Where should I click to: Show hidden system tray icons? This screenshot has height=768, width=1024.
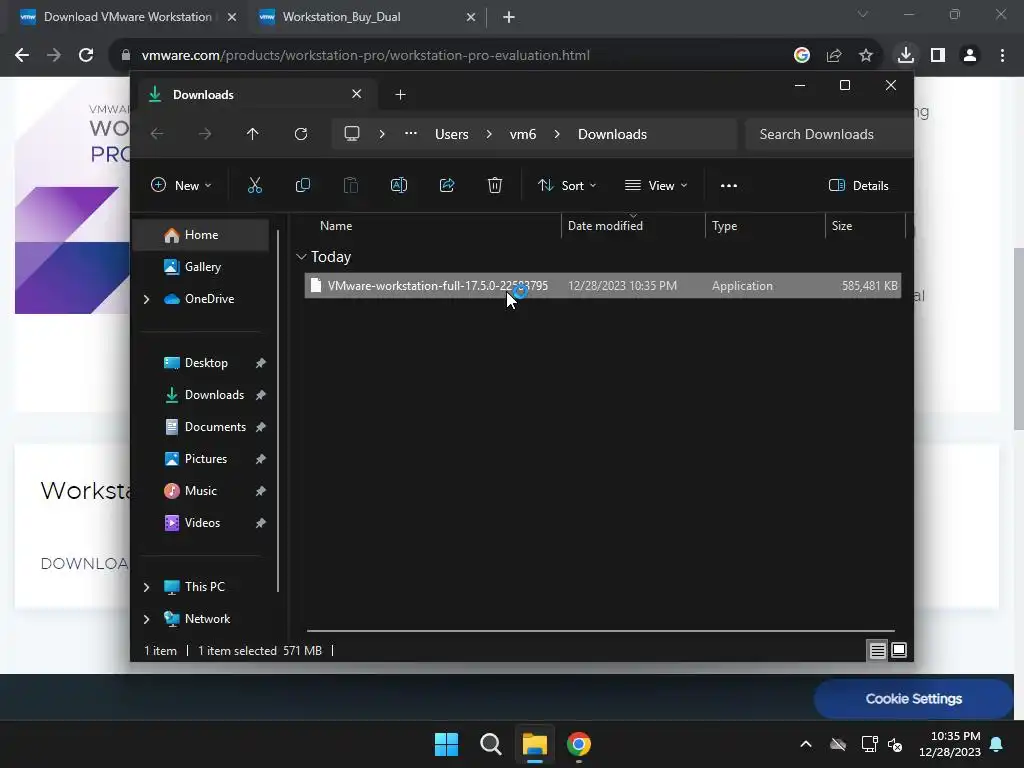pos(806,744)
